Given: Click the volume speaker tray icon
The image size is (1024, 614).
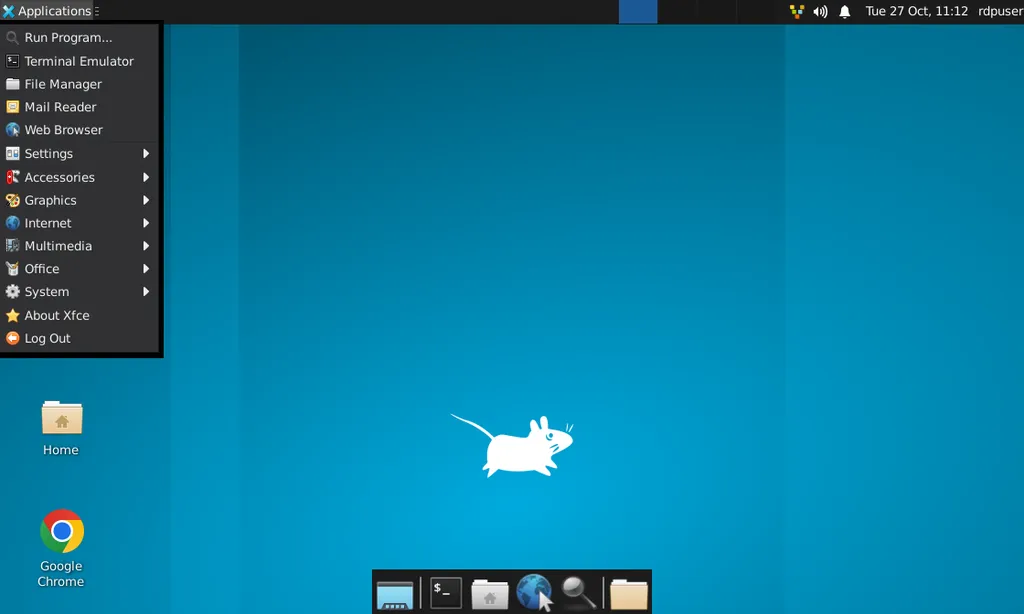Looking at the screenshot, I should (x=820, y=12).
